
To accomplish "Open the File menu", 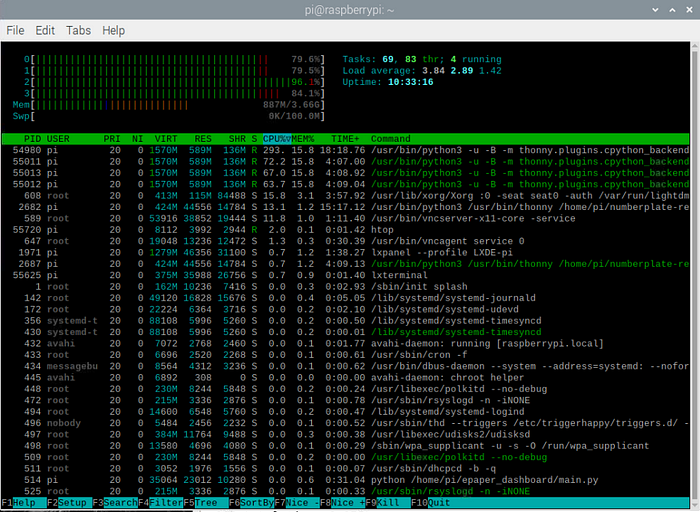I will (15, 30).
